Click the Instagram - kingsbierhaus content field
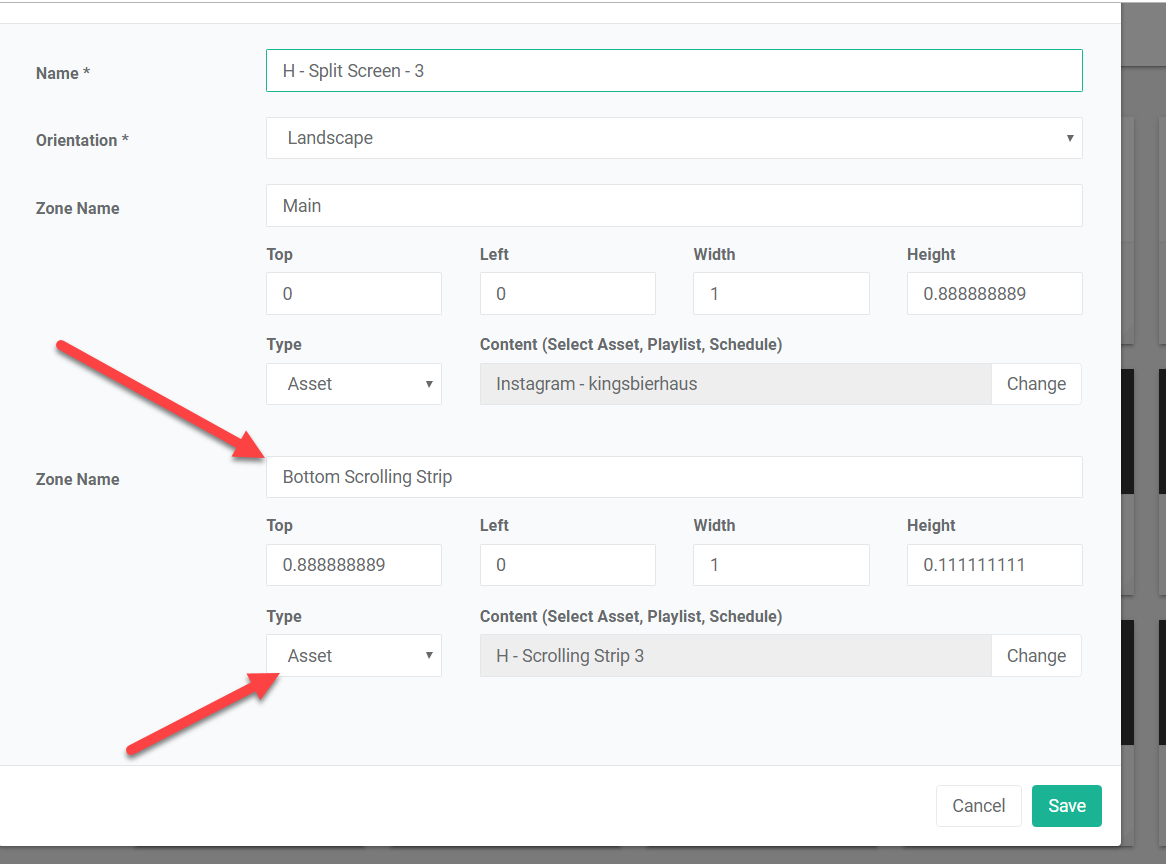This screenshot has height=864, width=1166. pyautogui.click(x=735, y=384)
